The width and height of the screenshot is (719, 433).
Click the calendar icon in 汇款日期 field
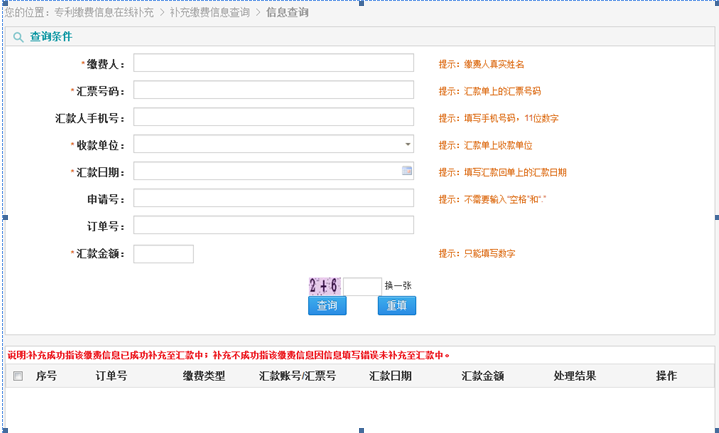coord(407,171)
